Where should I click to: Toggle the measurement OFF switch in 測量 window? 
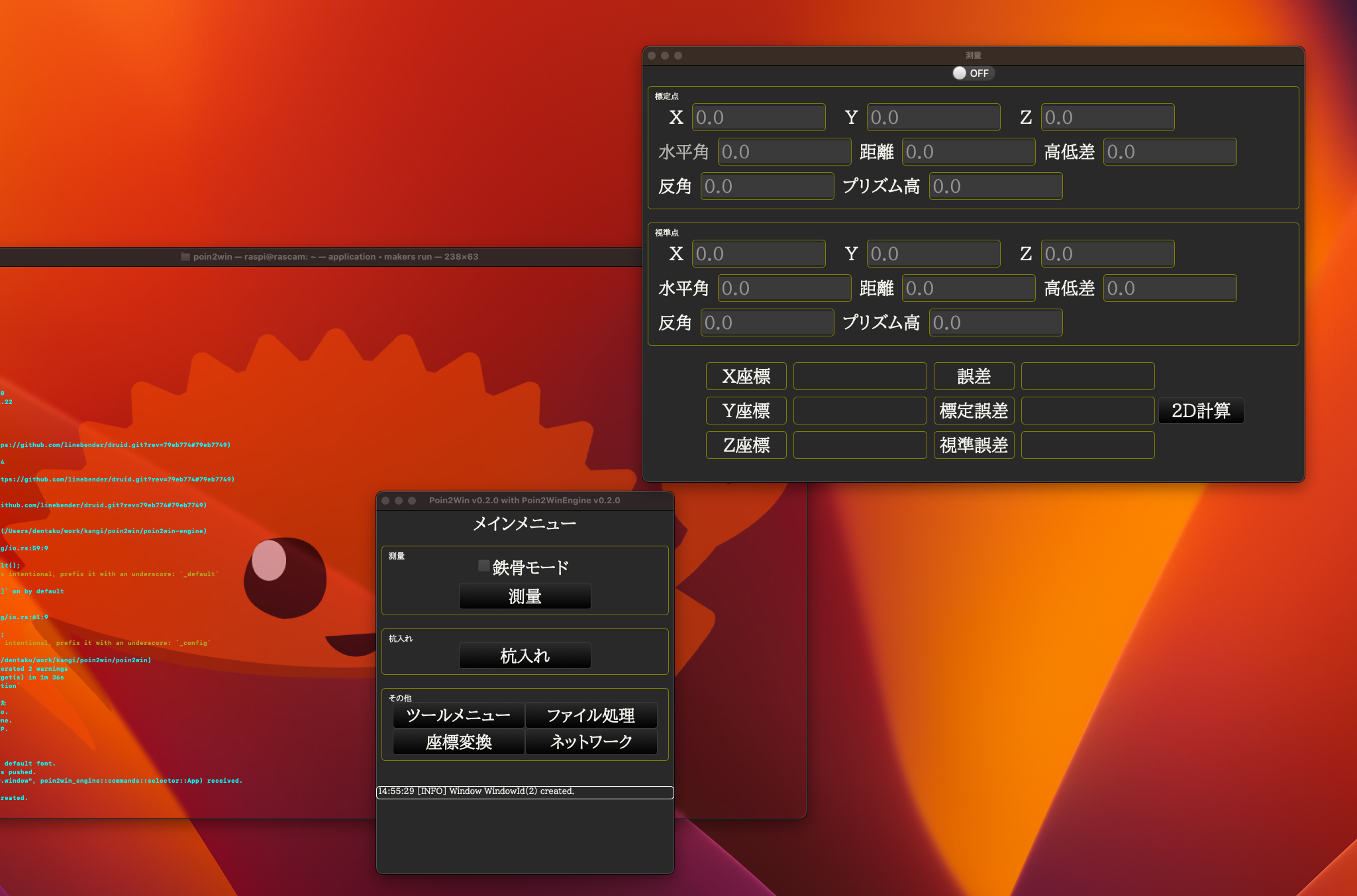pyautogui.click(x=972, y=73)
